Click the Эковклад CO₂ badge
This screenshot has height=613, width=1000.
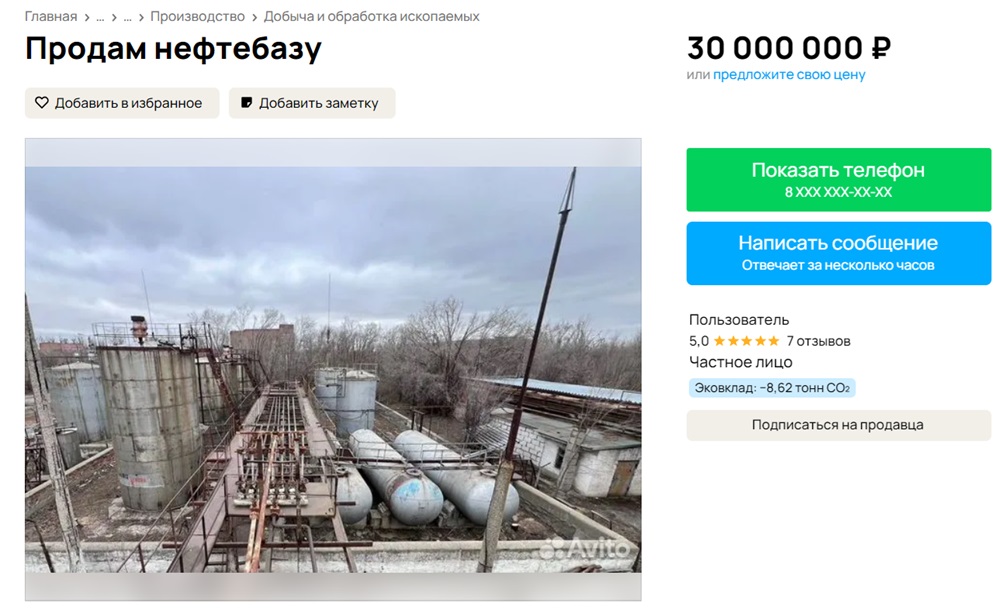pyautogui.click(x=772, y=388)
